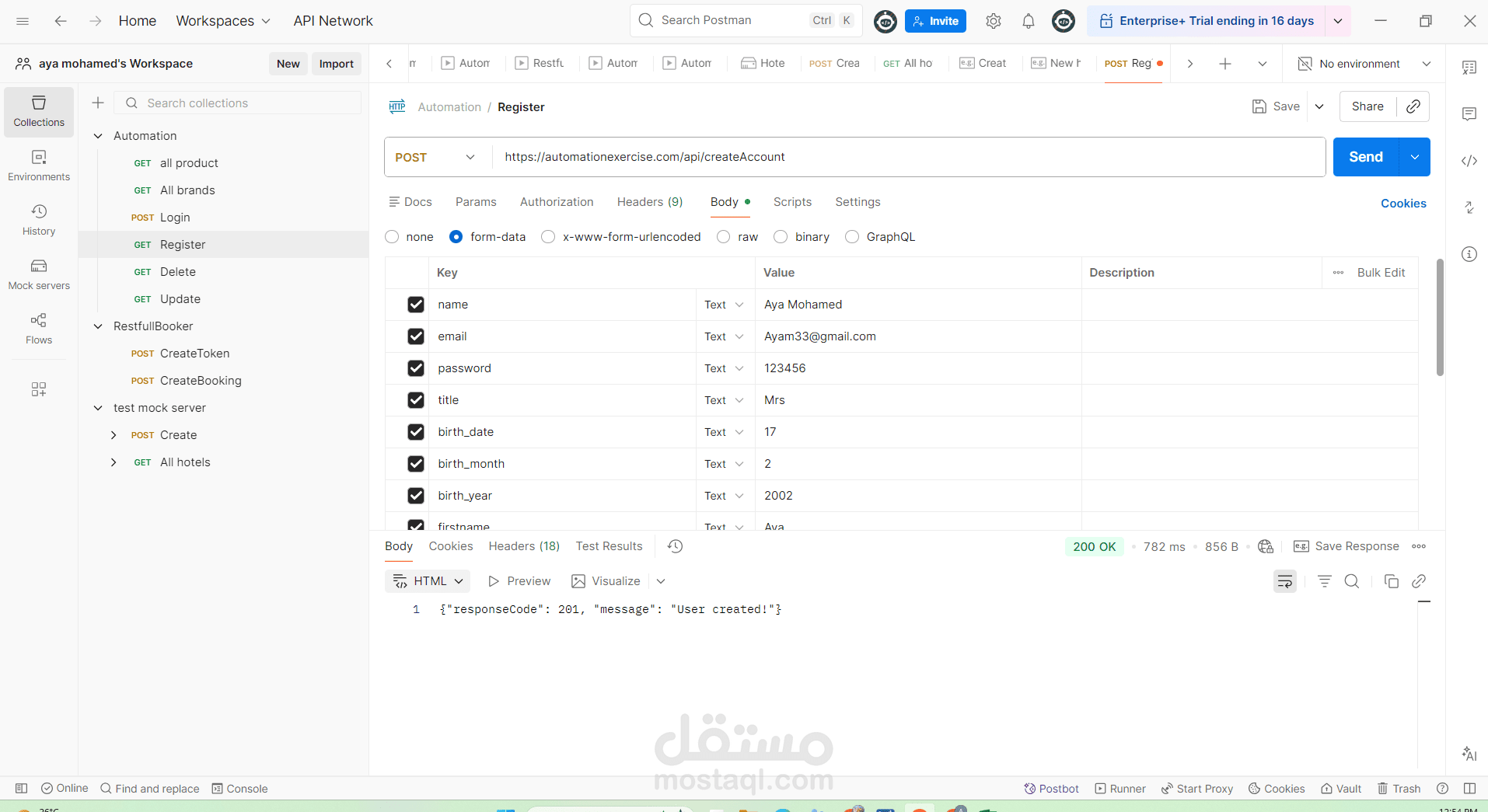This screenshot has height=812, width=1488.
Task: Collapse the Automation collection
Action: [98, 136]
